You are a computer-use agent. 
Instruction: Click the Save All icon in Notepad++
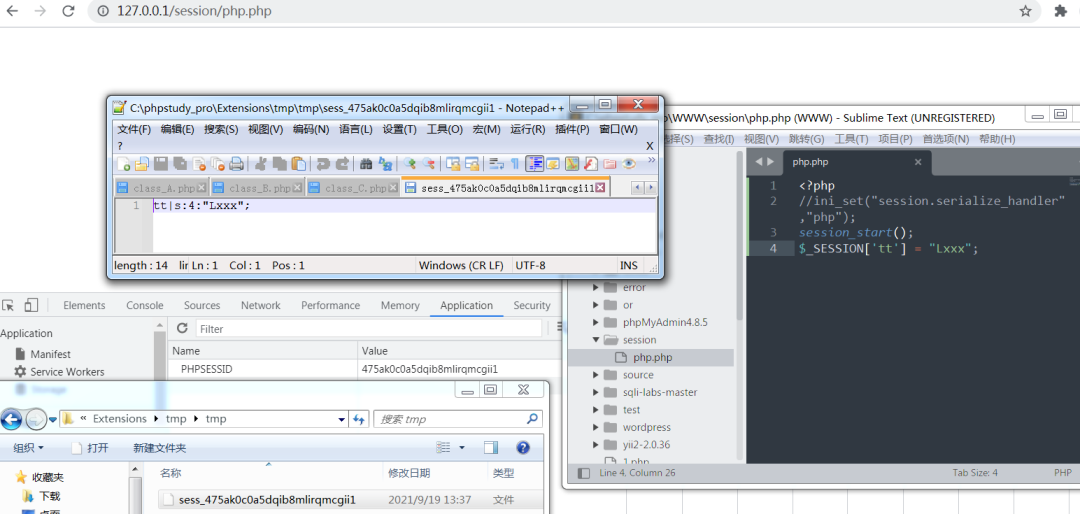180,164
